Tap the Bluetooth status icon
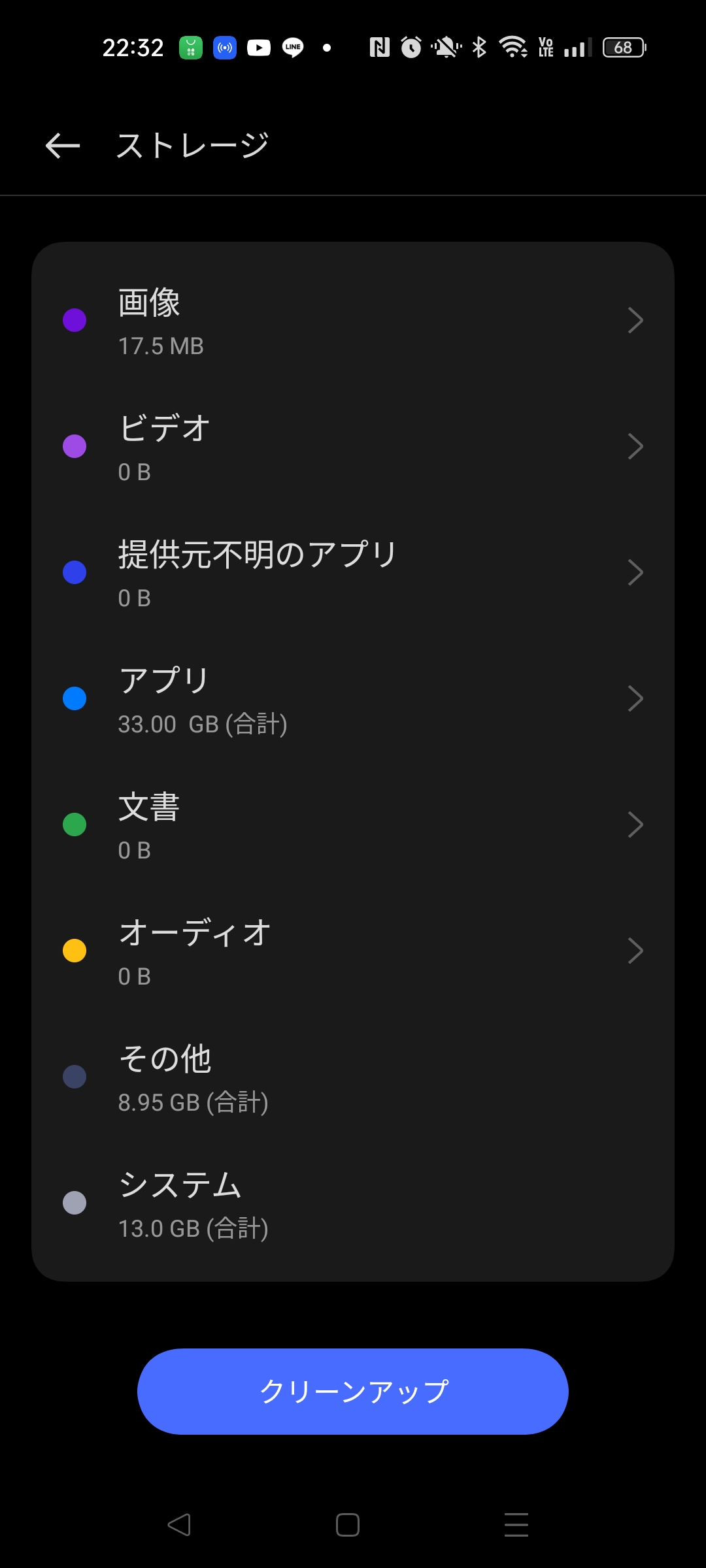This screenshot has width=706, height=1568. click(479, 48)
